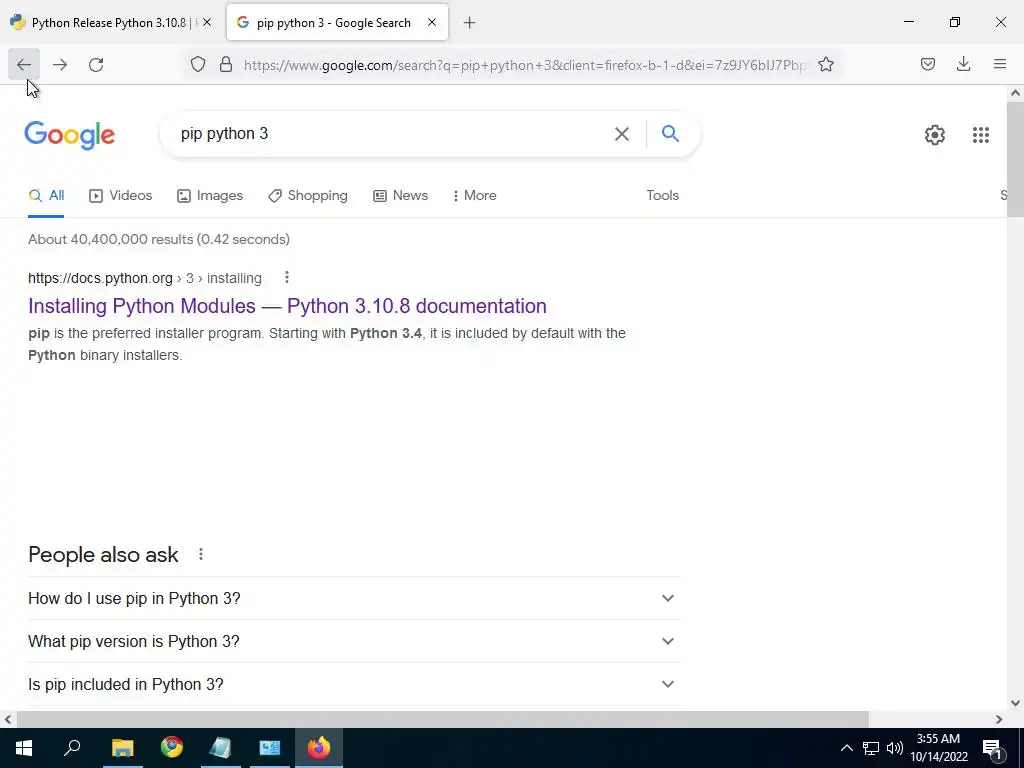Click vertical scrollbar down arrow
The width and height of the screenshot is (1024, 768).
1016,703
